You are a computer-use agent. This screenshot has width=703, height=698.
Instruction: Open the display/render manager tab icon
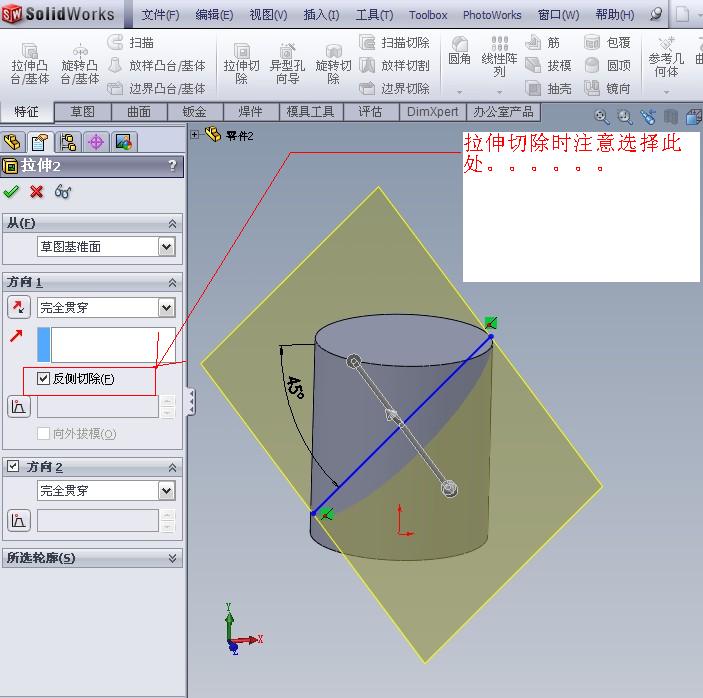click(x=124, y=143)
